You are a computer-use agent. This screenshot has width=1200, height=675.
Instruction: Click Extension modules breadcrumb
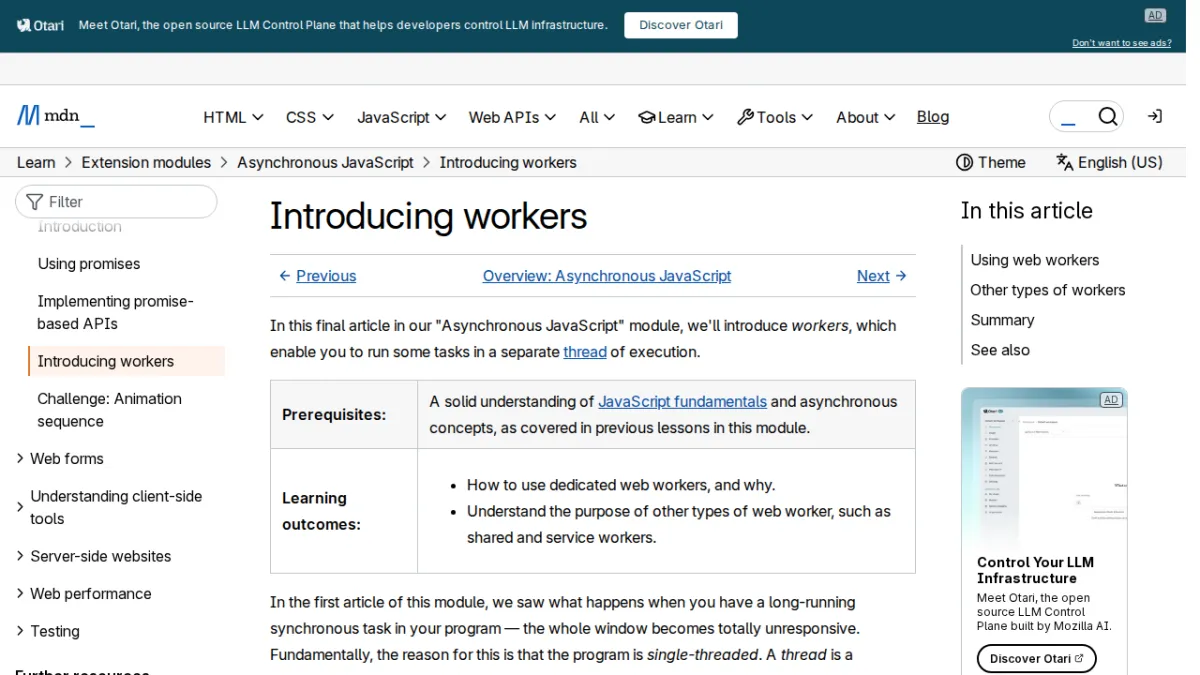tap(146, 162)
